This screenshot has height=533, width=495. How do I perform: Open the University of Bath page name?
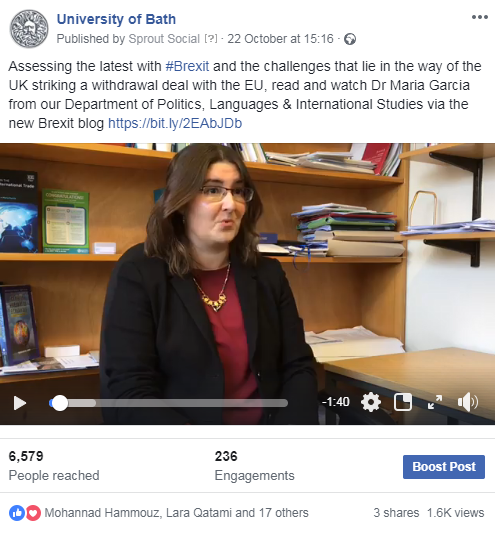pos(116,19)
